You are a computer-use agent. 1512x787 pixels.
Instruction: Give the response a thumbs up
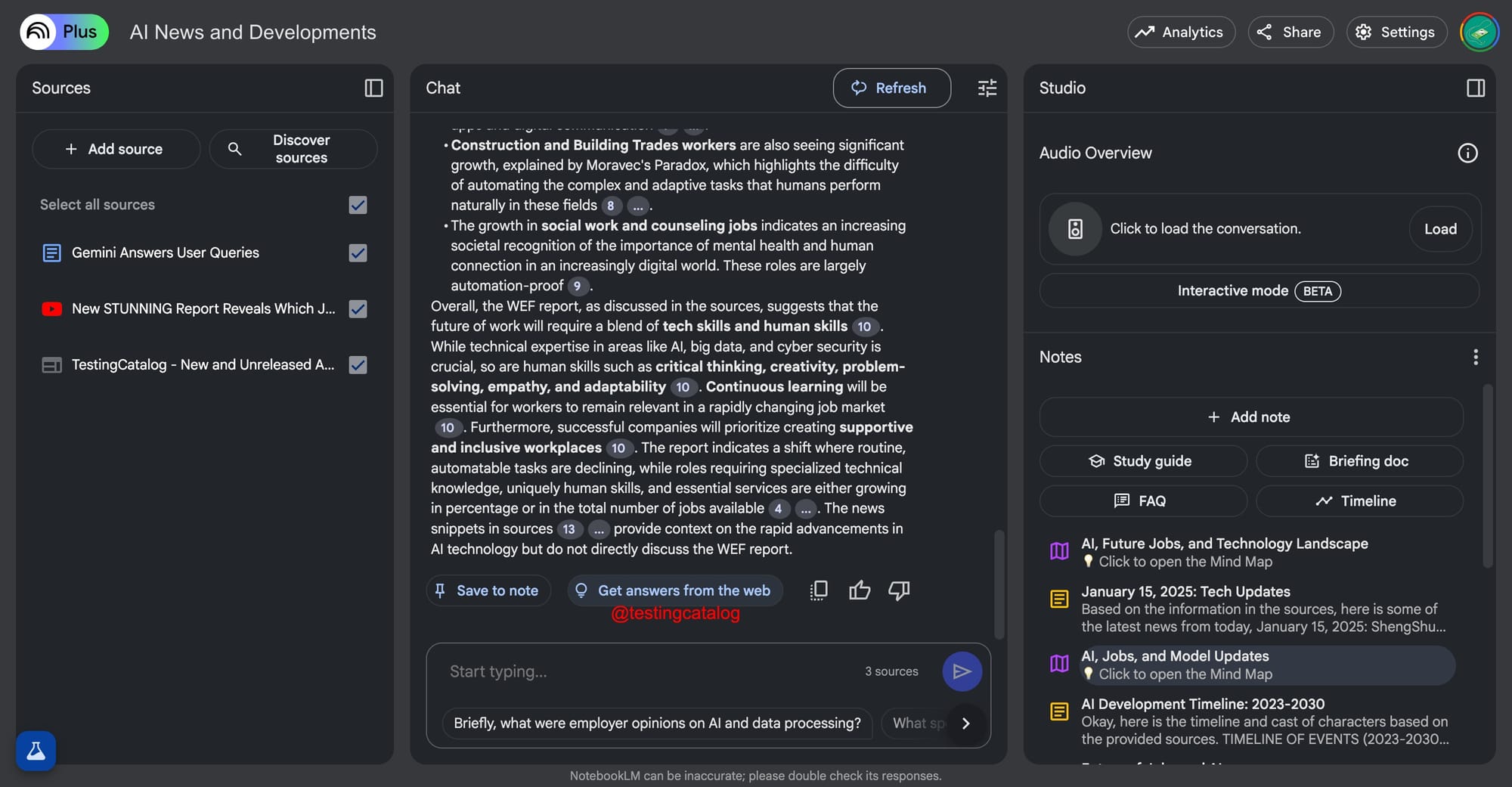coord(860,590)
